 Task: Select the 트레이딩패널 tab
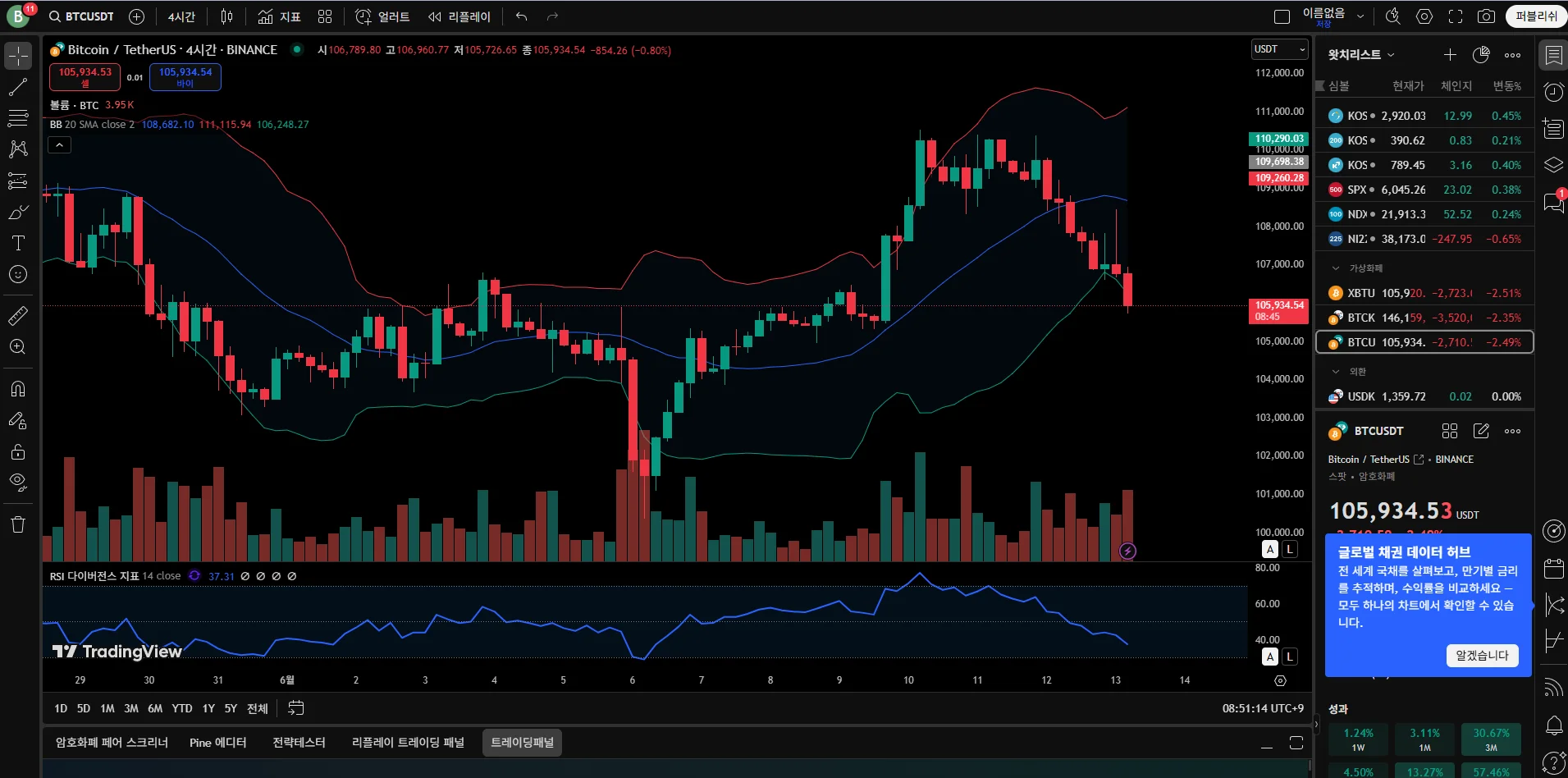[522, 743]
